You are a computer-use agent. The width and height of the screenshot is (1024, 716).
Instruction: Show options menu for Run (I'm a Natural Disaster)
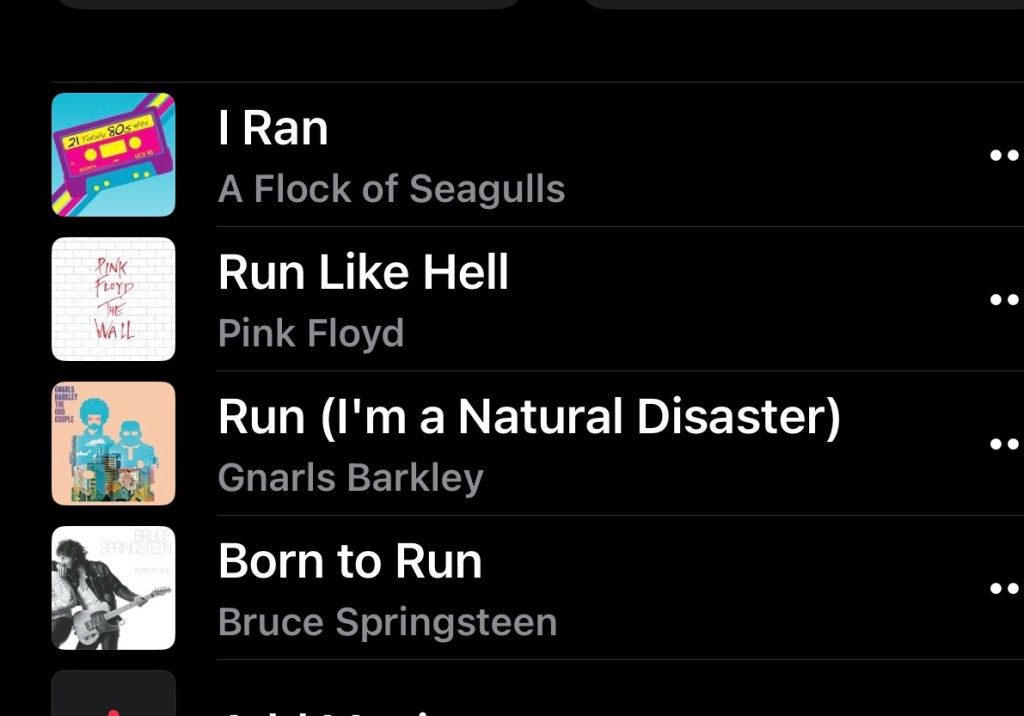(x=1003, y=443)
